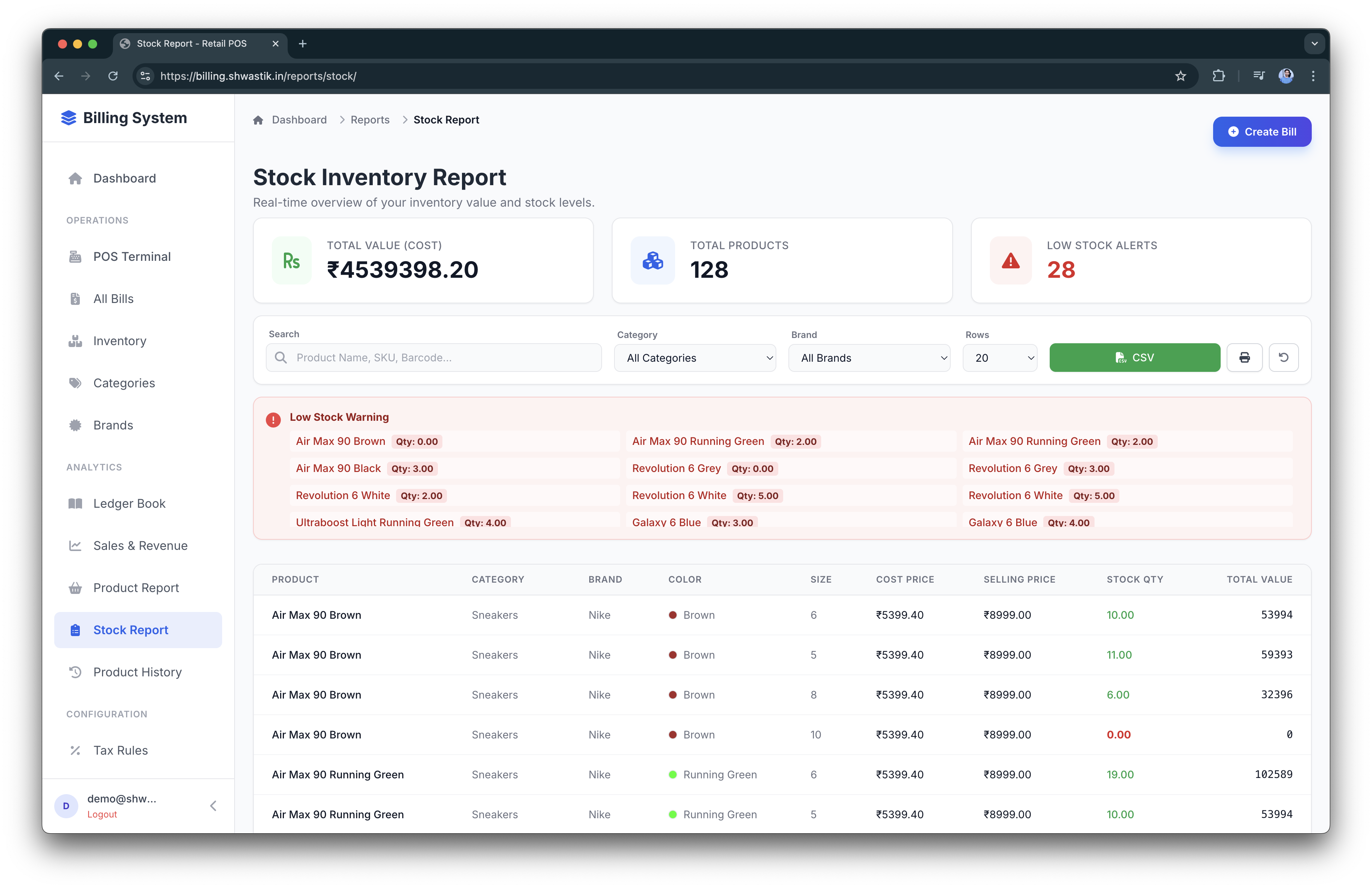Click the home icon in breadcrumb

click(x=258, y=120)
